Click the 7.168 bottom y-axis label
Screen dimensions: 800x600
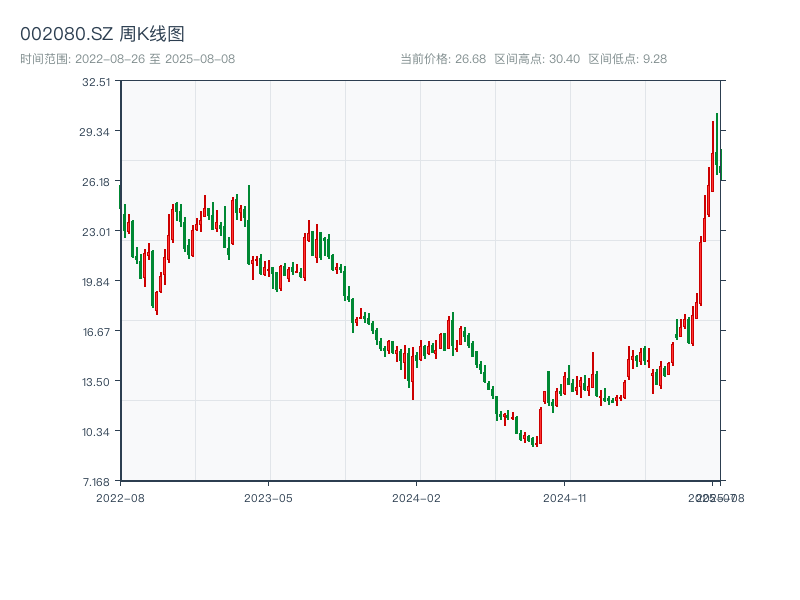(95, 482)
